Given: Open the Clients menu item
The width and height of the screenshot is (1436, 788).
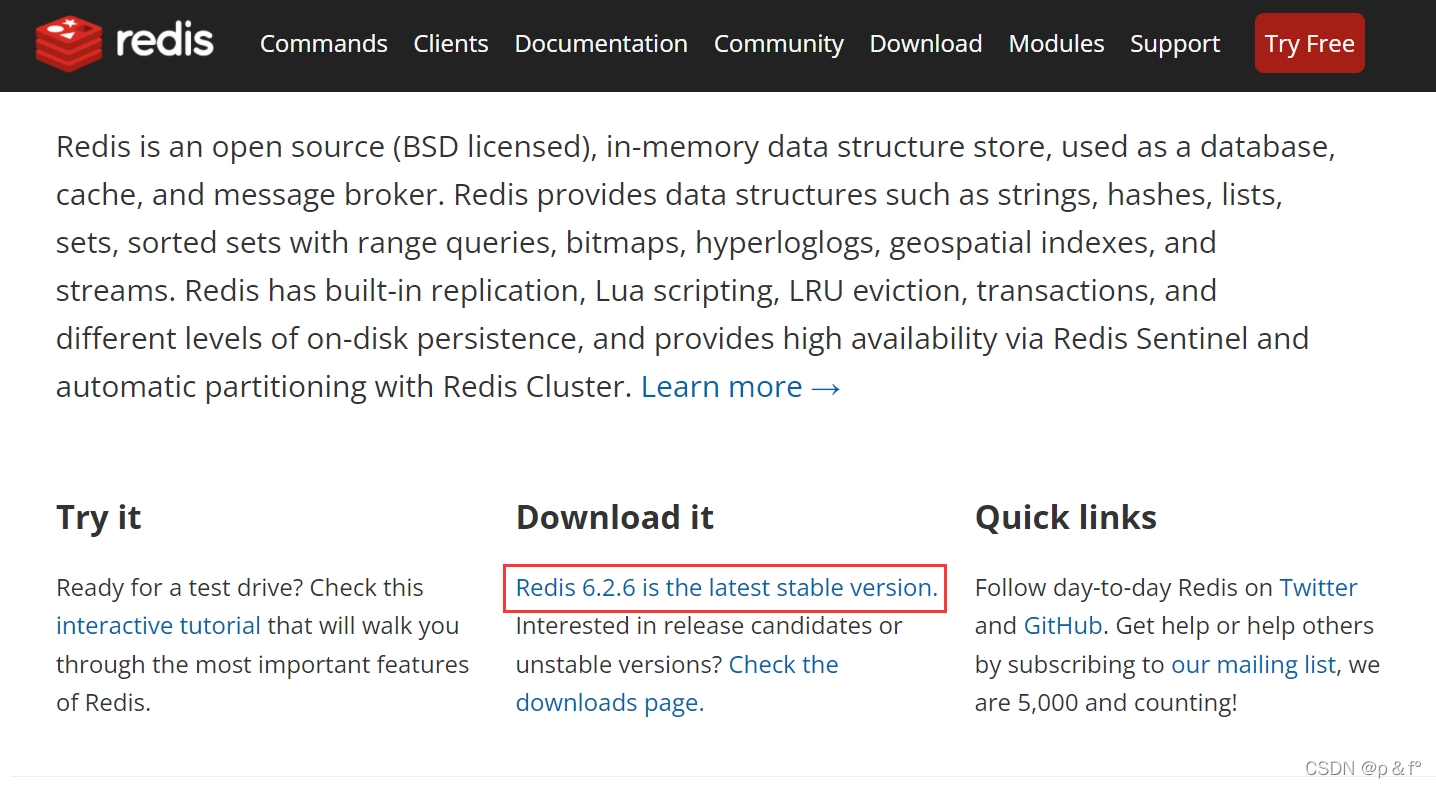Looking at the screenshot, I should coord(450,44).
